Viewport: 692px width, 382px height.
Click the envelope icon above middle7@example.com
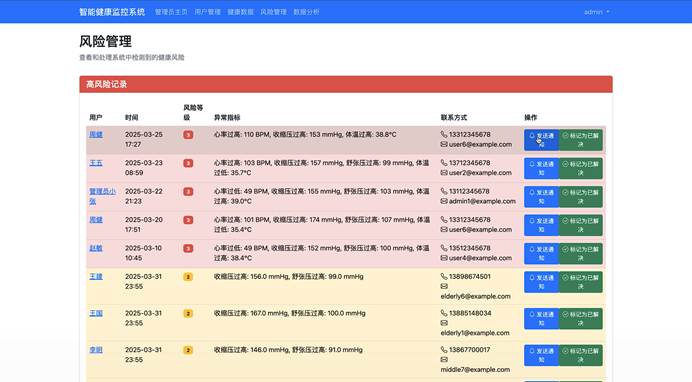[444, 360]
